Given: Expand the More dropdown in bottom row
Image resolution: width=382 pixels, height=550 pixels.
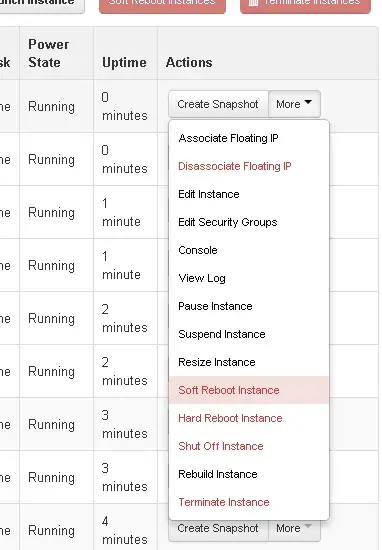Looking at the screenshot, I should 294,530.
